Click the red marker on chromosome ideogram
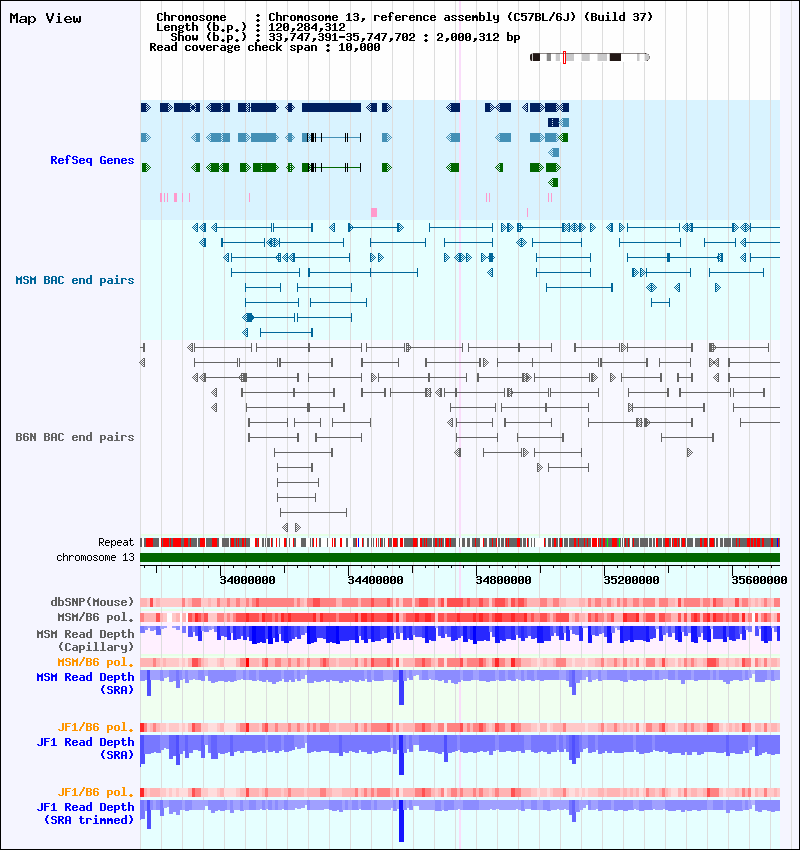The height and width of the screenshot is (850, 800). [x=564, y=57]
